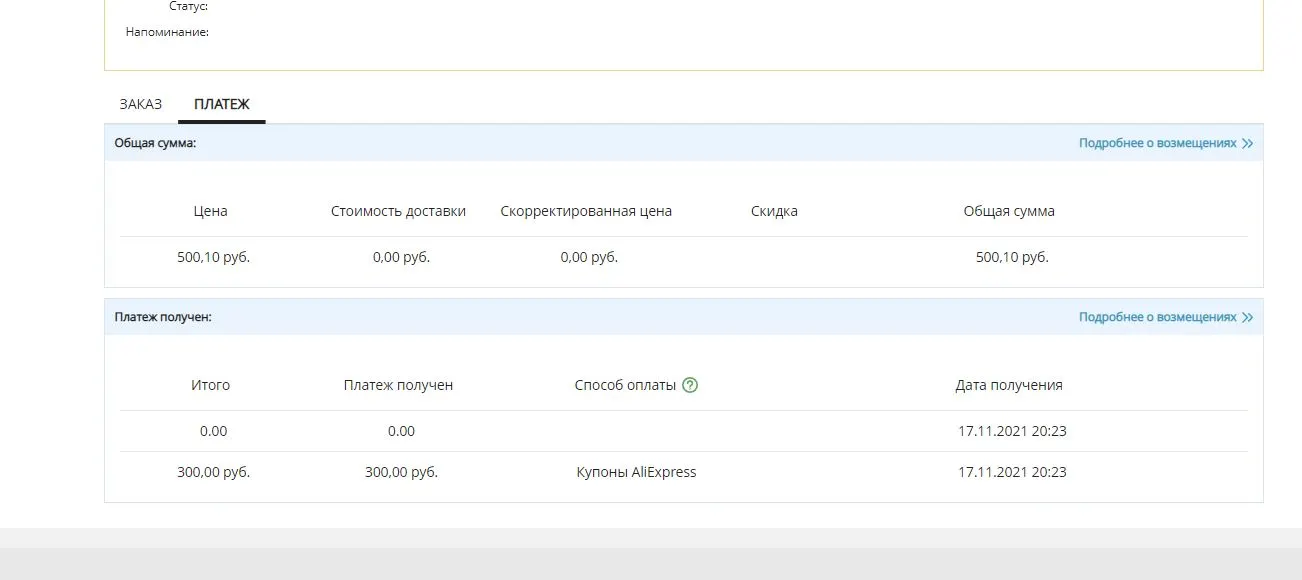Open the ЗАКАЗ tab

tap(140, 104)
